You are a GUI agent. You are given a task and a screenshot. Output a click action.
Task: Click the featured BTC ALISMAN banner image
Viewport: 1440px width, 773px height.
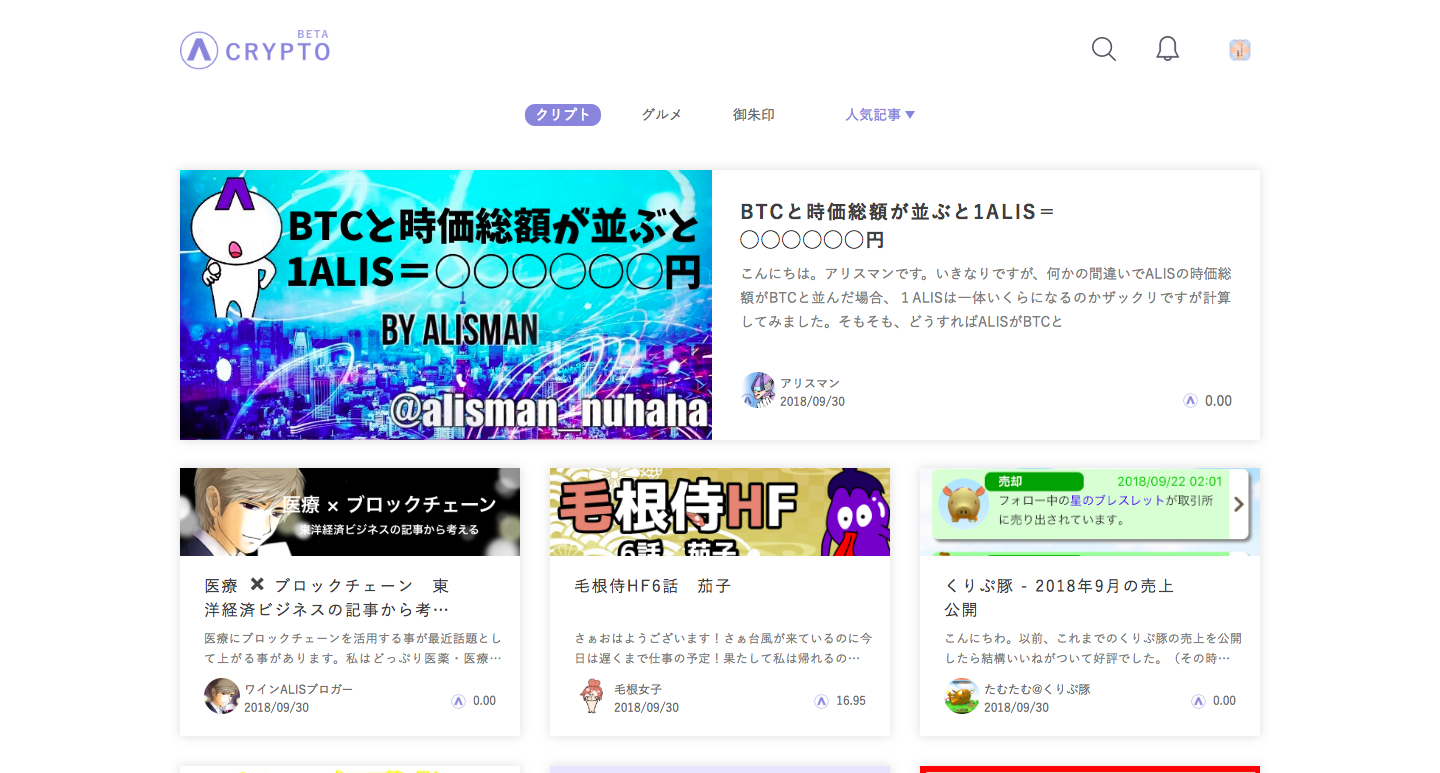(x=445, y=305)
